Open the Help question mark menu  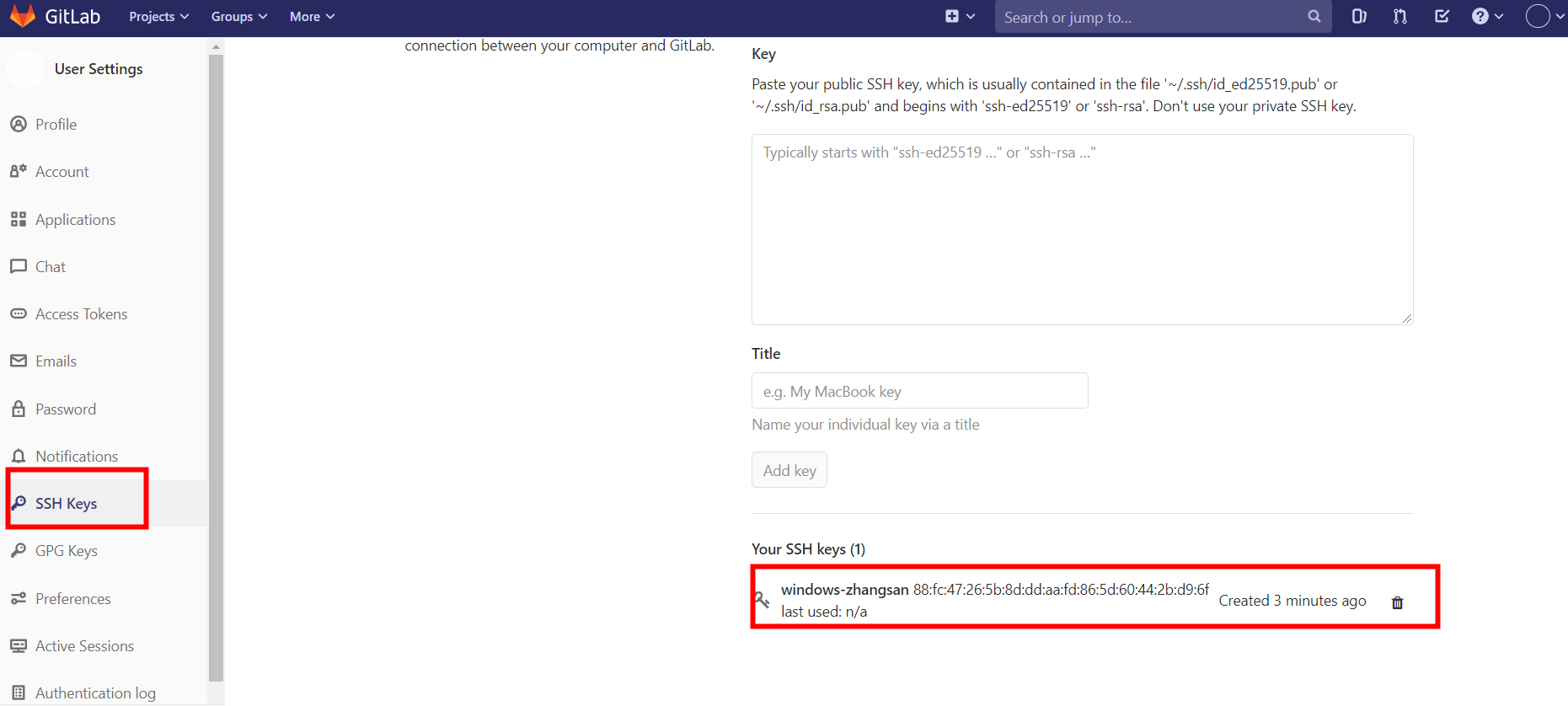(1487, 16)
